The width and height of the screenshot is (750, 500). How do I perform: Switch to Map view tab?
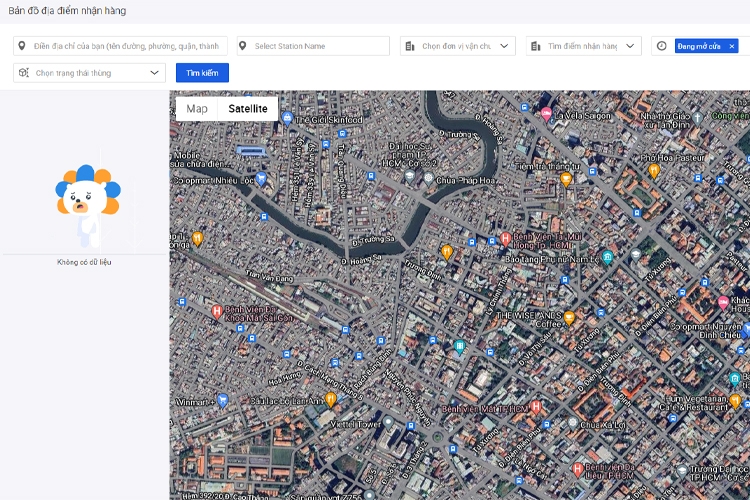click(x=197, y=108)
